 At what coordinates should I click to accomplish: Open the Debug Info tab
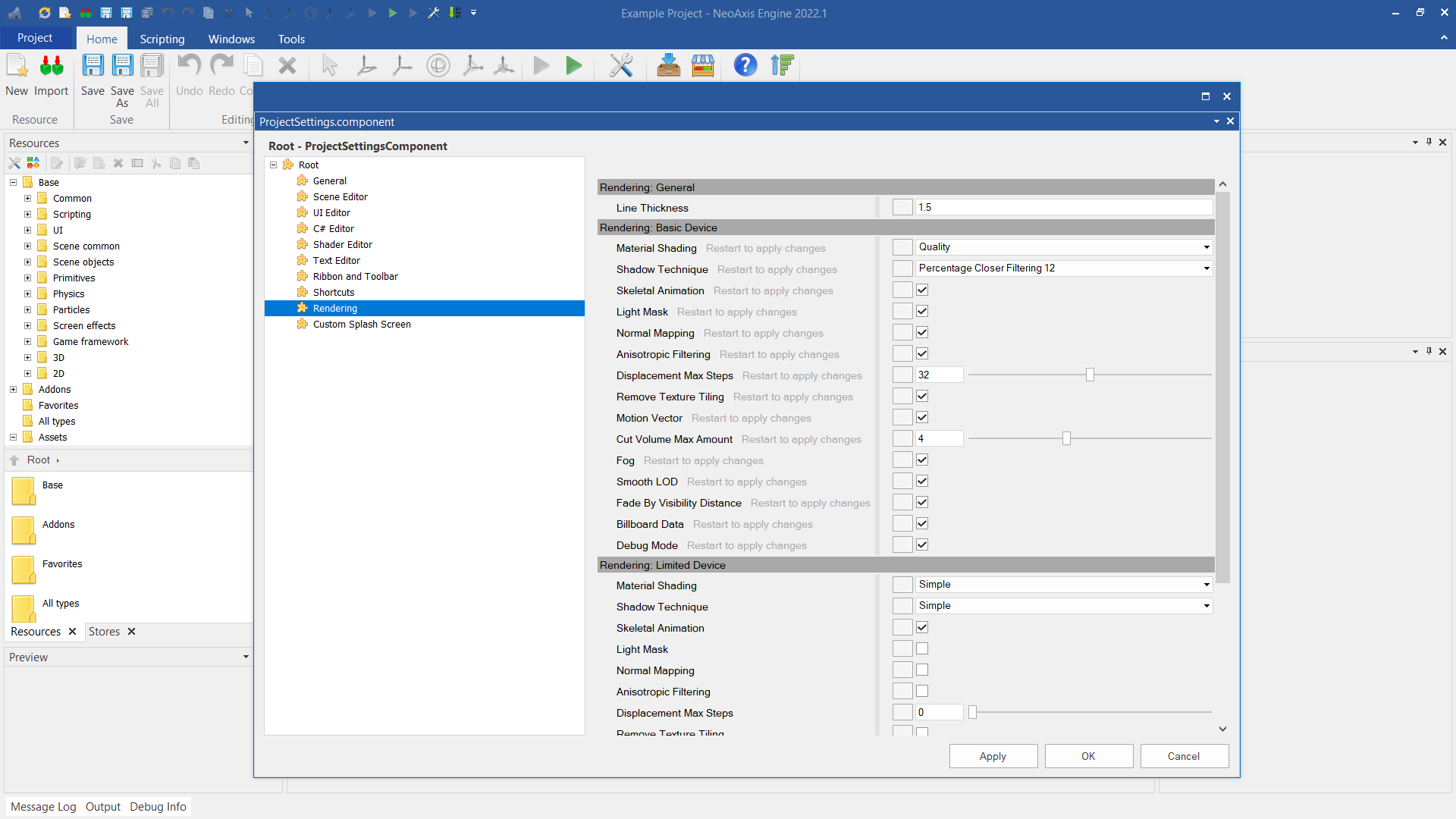158,807
